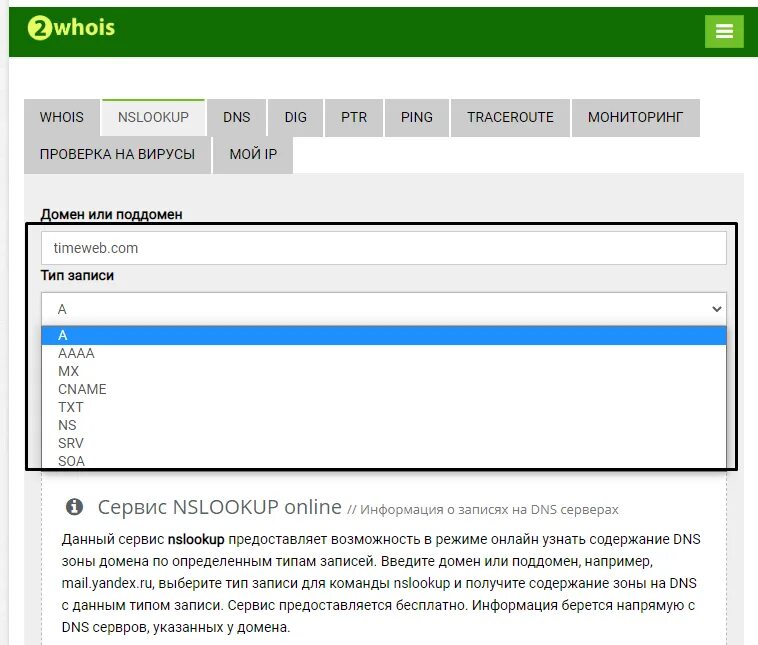
Task: Click the Домен или поддомен label
Action: tap(112, 214)
